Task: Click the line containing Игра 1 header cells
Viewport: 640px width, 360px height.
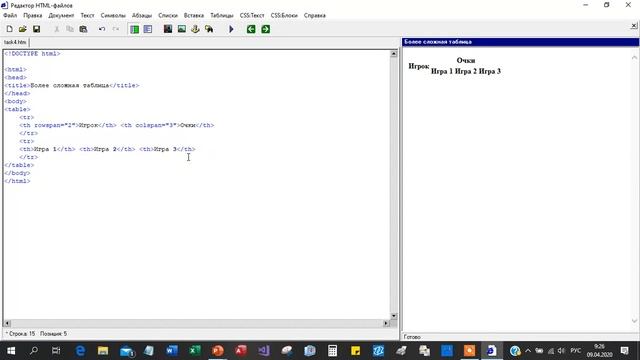Action: [107, 149]
